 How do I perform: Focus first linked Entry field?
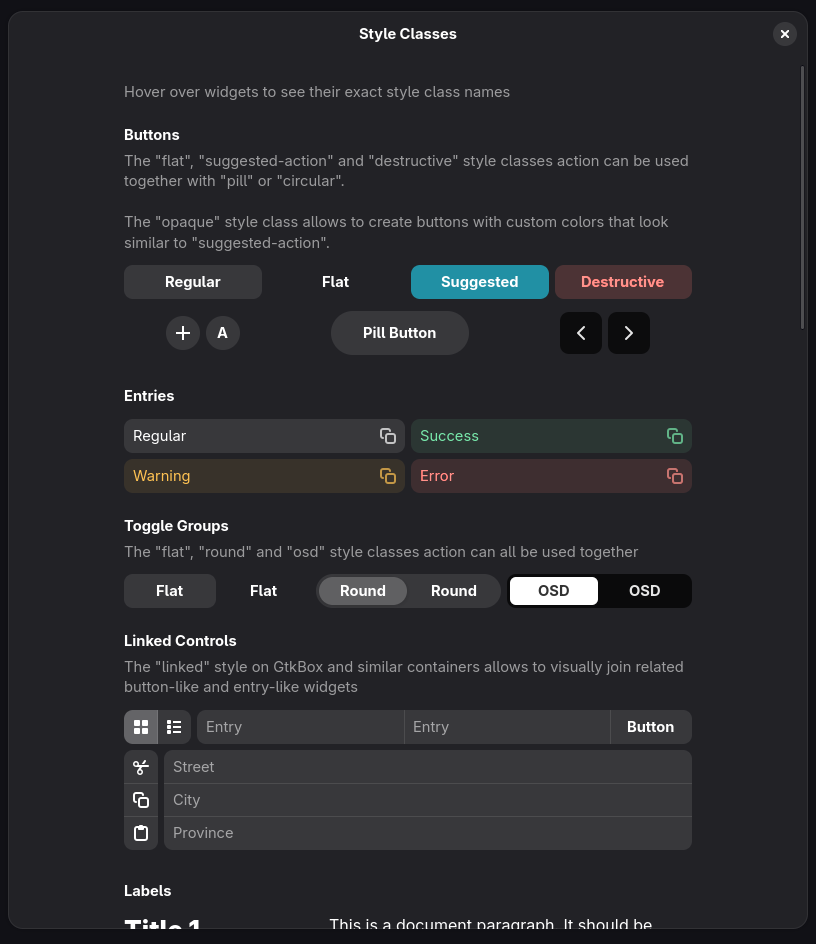301,727
